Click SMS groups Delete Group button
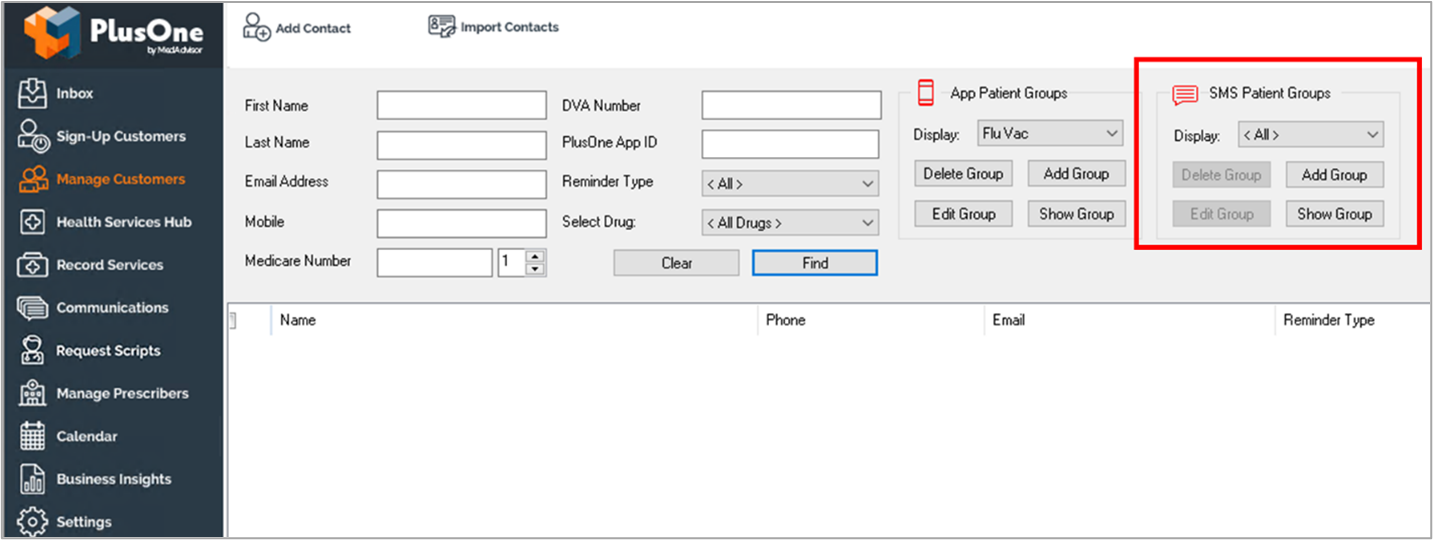 (x=1221, y=174)
